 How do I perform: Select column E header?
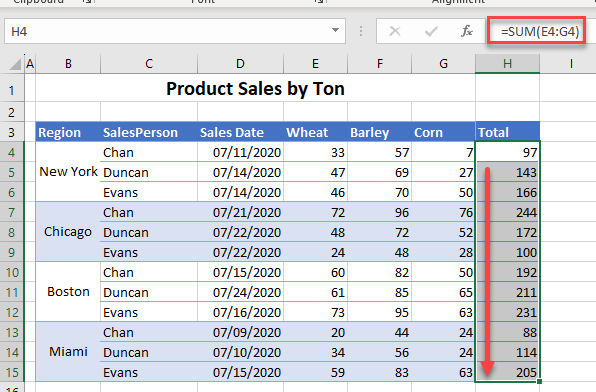(x=315, y=63)
